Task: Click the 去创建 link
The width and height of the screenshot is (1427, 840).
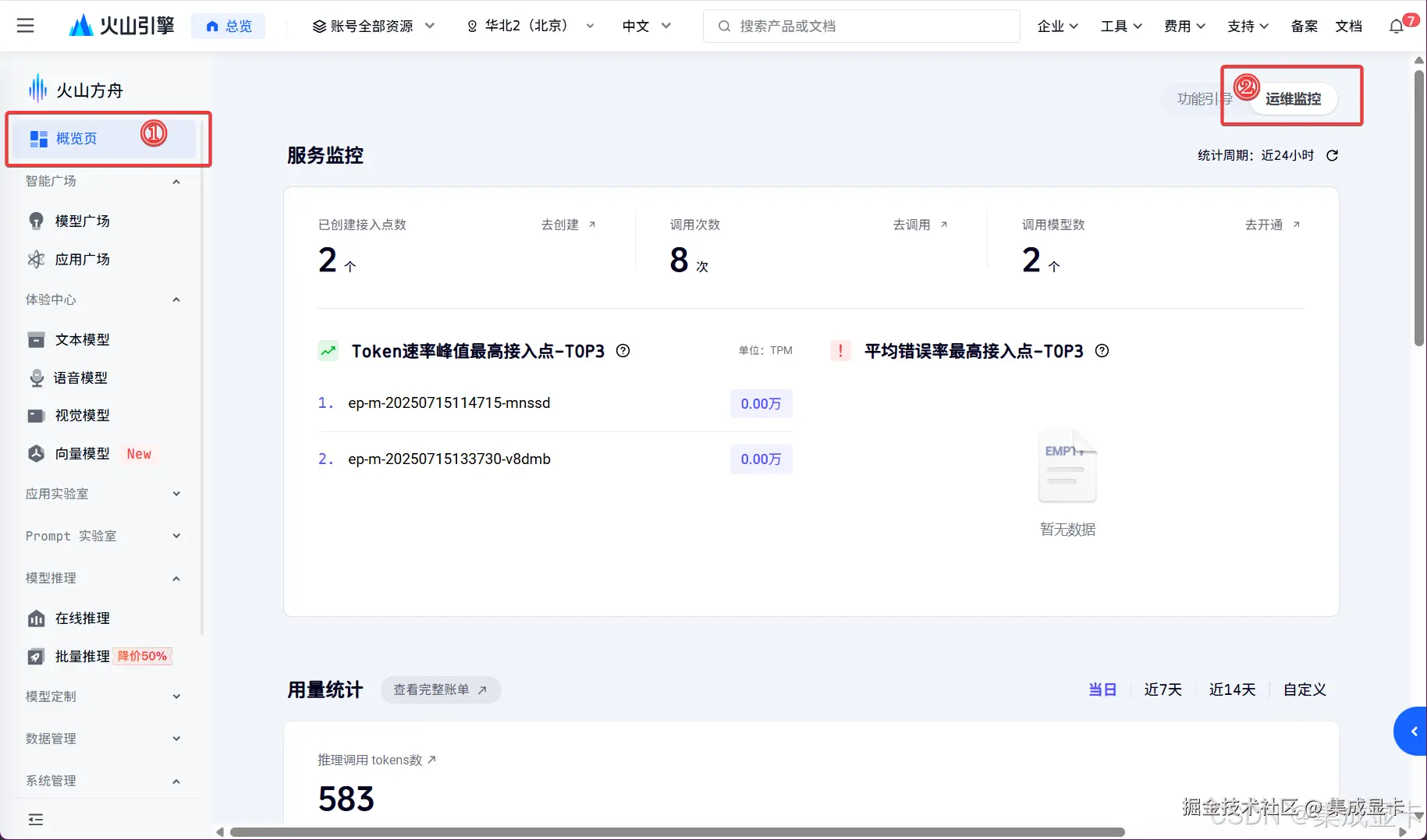Action: [569, 225]
